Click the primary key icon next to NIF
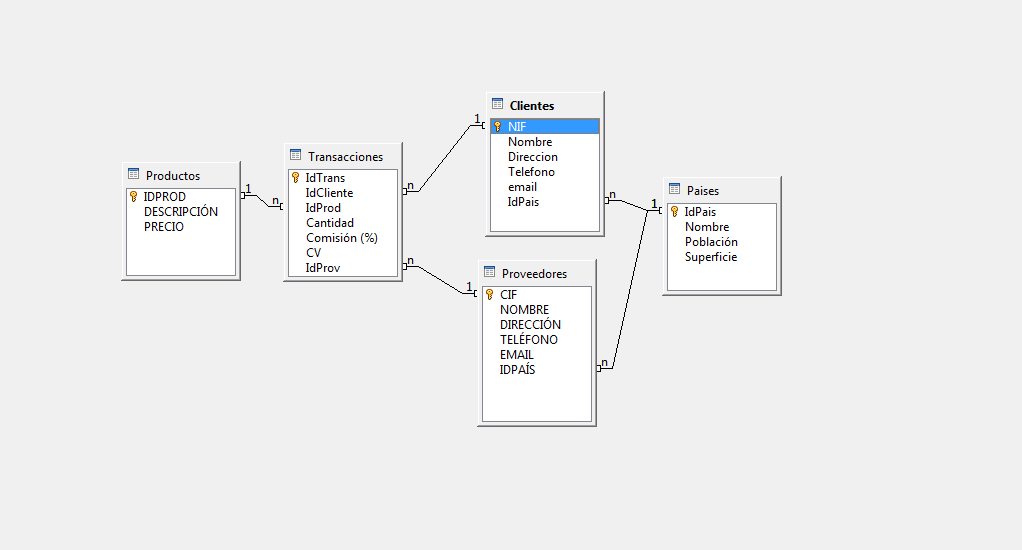 pos(497,126)
